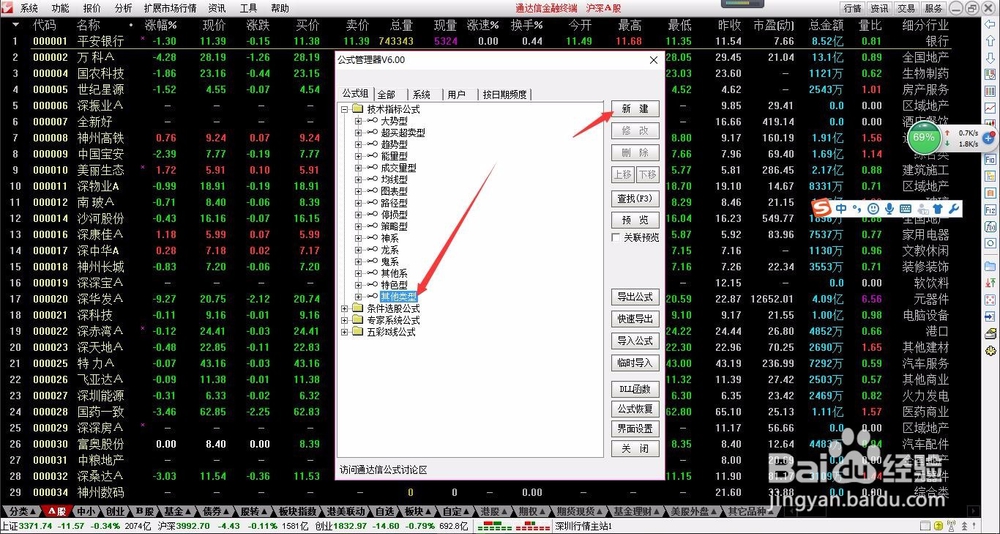This screenshot has height=534, width=1000.
Task: Click the red-green sort arrows sidebar icon
Action: click(990, 282)
